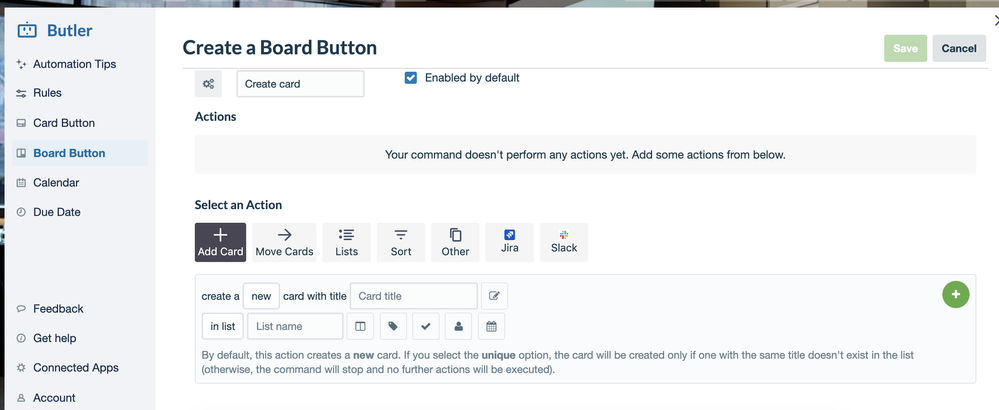Click the Card title input field
The width and height of the screenshot is (999, 410).
coord(413,296)
